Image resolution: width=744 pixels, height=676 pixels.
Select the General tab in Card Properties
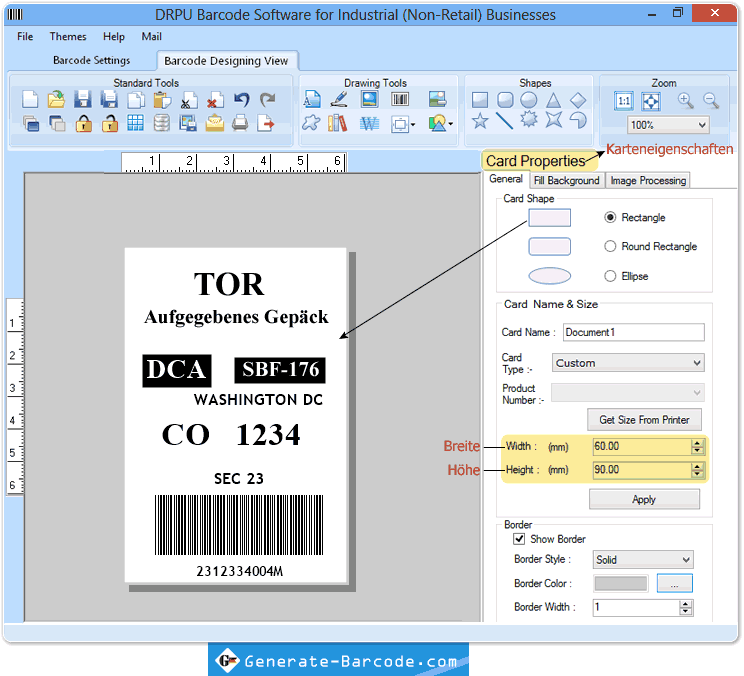click(x=506, y=179)
